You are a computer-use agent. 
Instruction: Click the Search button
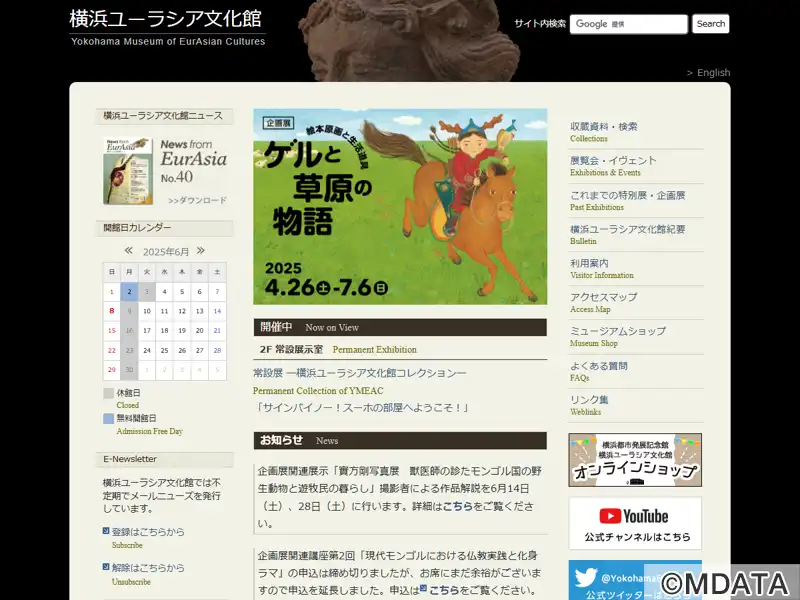click(711, 24)
